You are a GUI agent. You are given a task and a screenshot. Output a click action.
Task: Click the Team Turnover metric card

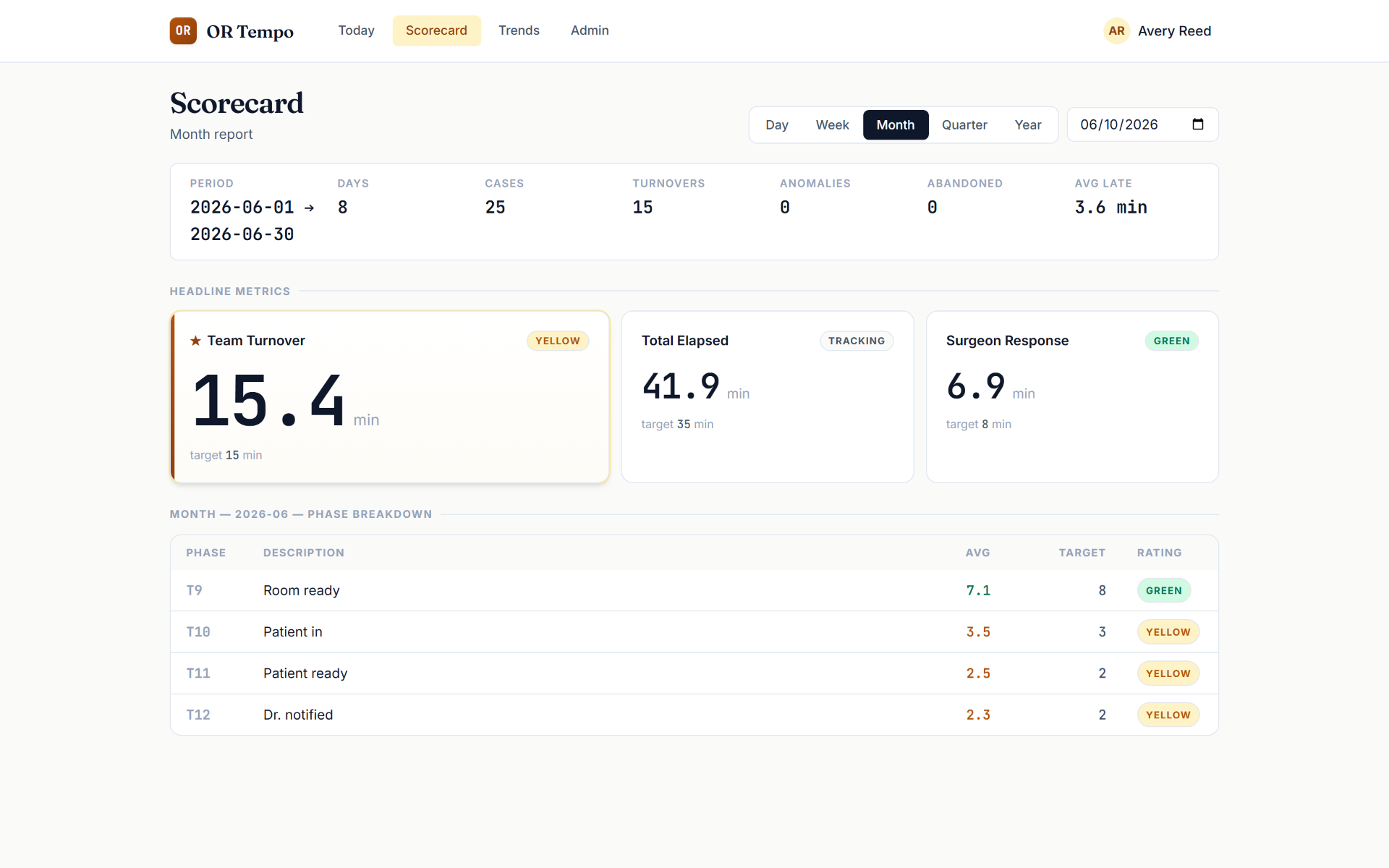[390, 397]
